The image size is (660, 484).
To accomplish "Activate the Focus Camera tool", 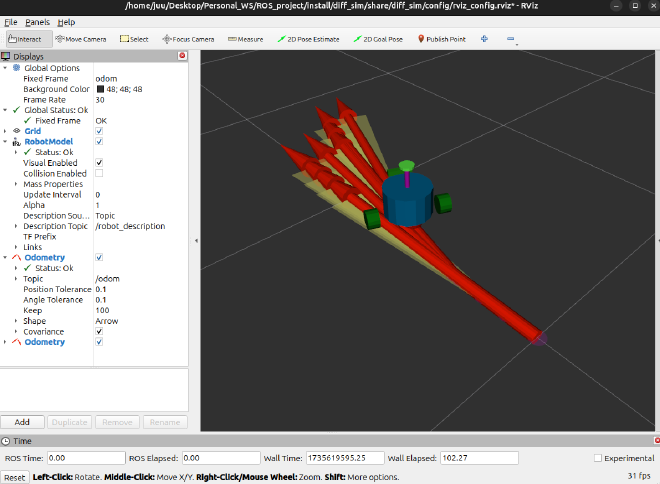I will pos(188,39).
